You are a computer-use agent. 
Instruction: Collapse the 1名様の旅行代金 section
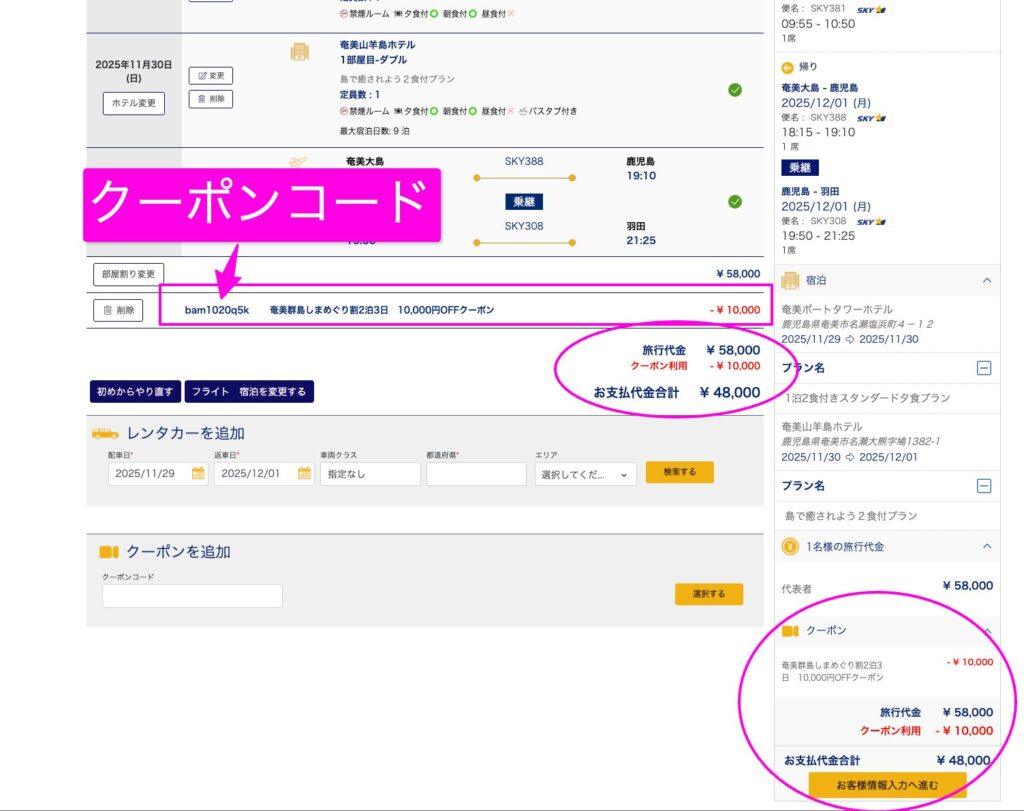[x=987, y=547]
